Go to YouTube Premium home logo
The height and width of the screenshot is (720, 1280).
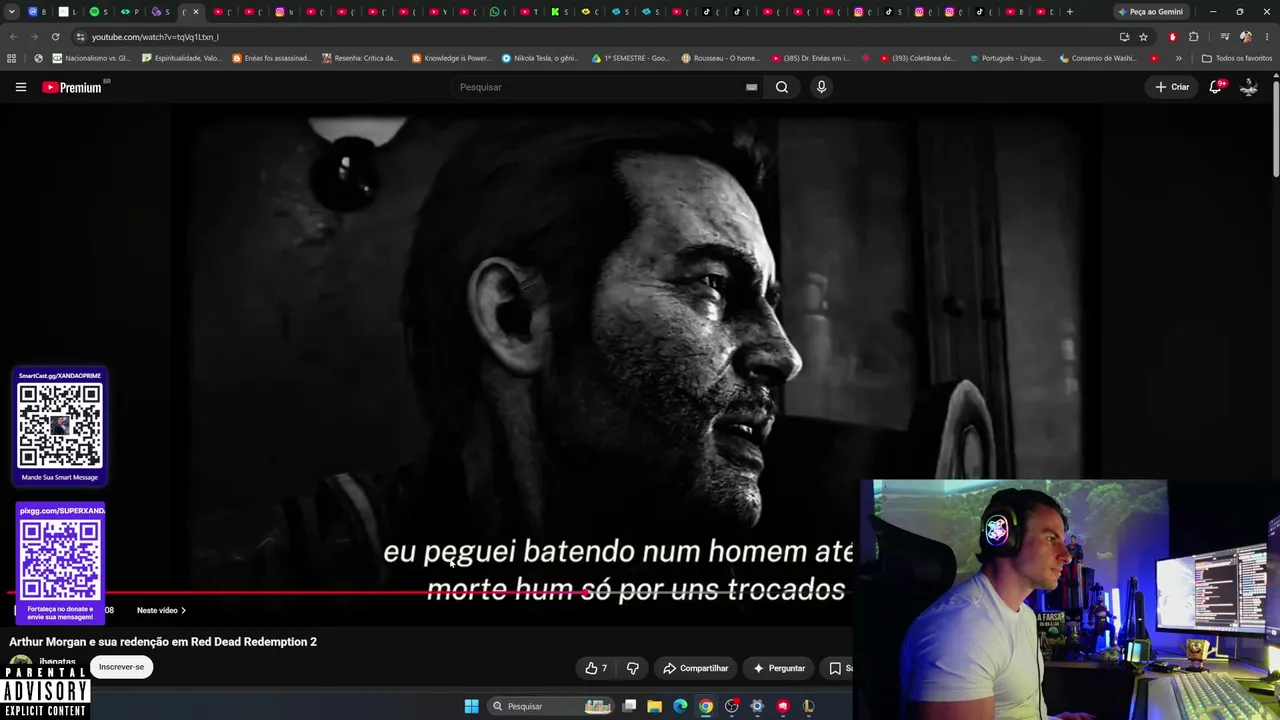point(72,87)
